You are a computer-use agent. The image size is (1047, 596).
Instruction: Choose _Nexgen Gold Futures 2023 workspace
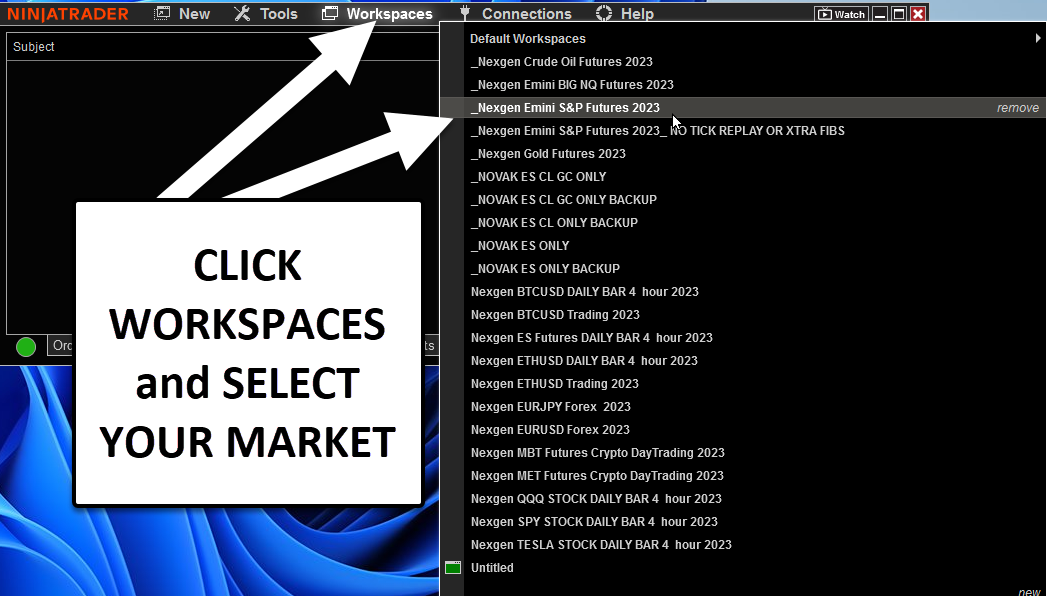click(x=548, y=154)
